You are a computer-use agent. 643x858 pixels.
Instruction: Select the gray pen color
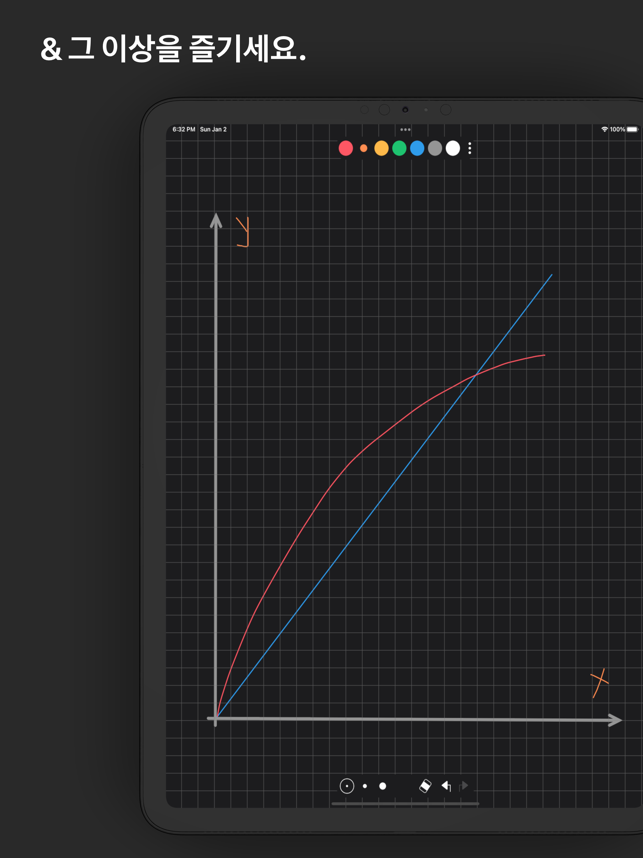pos(435,148)
